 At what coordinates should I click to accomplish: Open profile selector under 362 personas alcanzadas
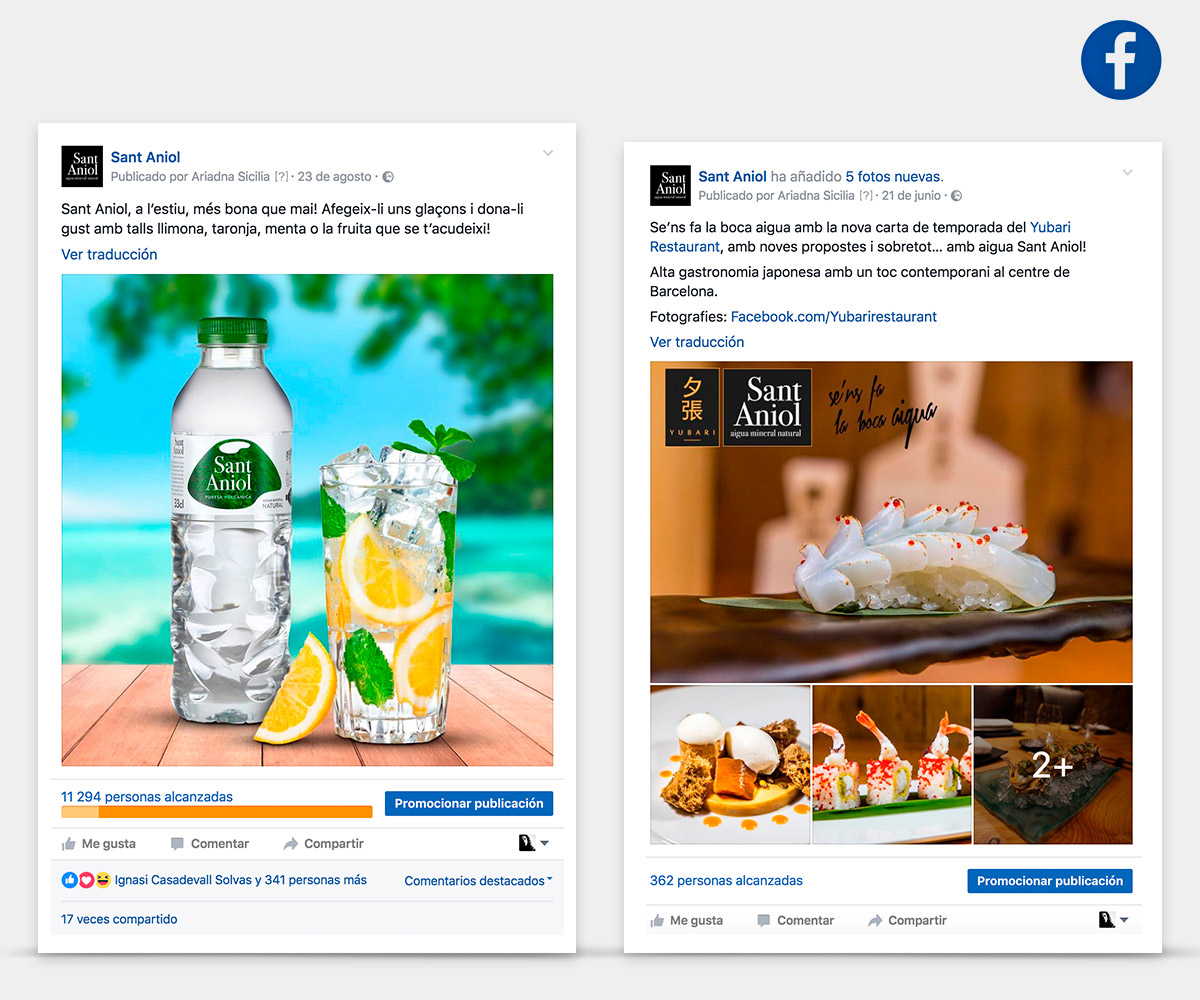[x=1113, y=920]
